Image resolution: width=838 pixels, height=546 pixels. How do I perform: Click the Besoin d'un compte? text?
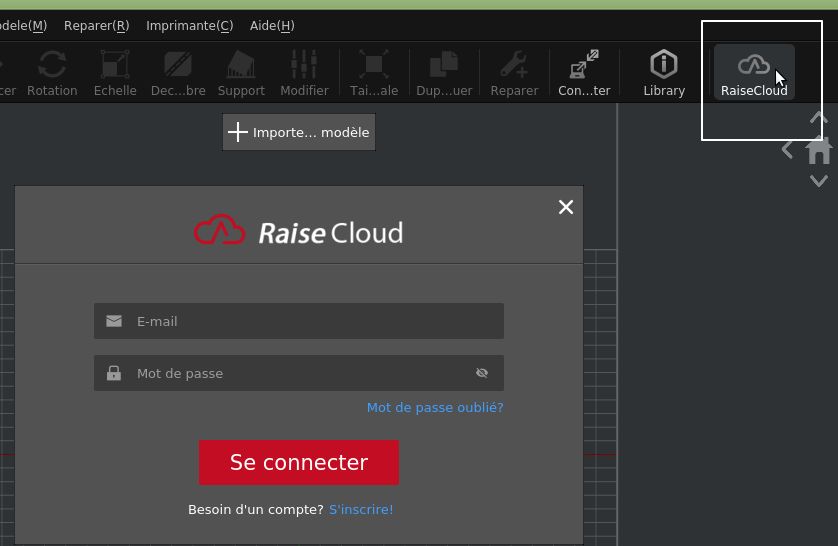point(255,510)
